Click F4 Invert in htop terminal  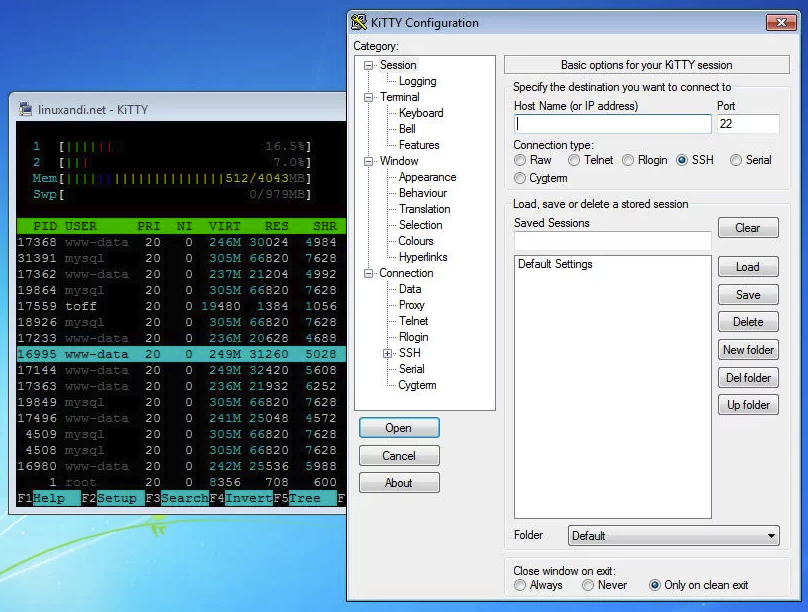[x=241, y=498]
